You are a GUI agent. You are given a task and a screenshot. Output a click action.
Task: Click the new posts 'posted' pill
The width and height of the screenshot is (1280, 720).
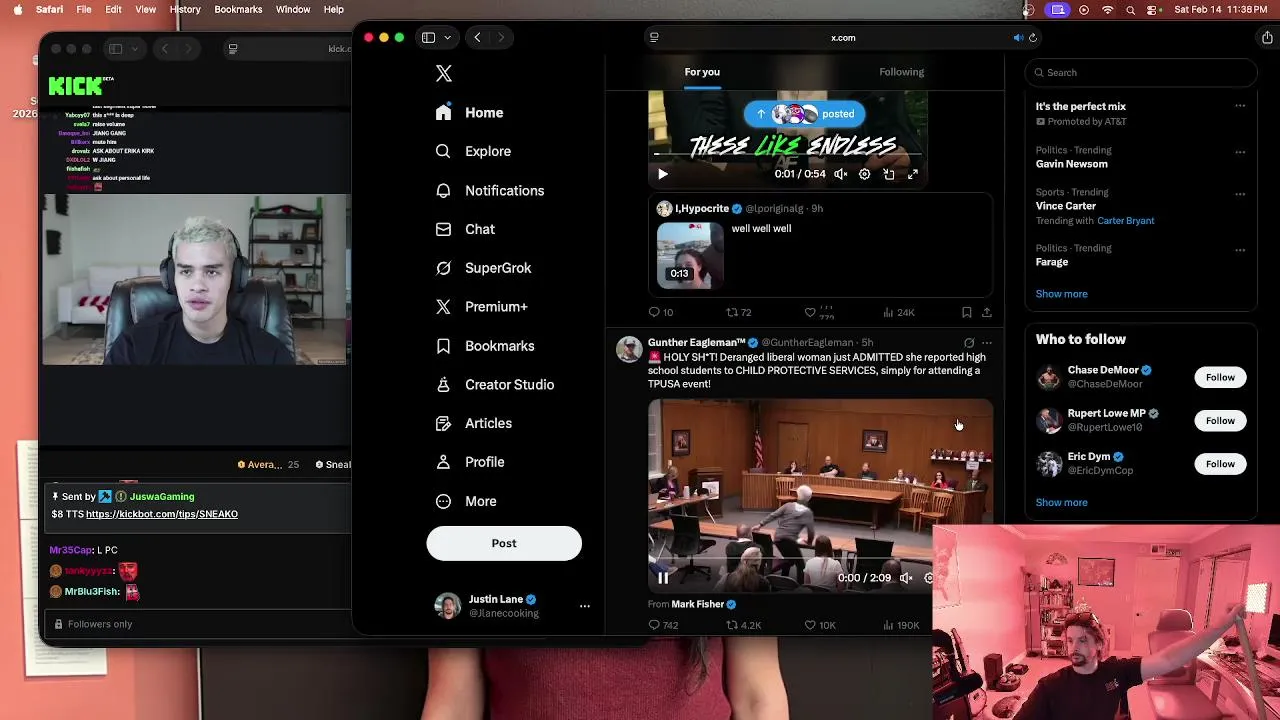(805, 114)
